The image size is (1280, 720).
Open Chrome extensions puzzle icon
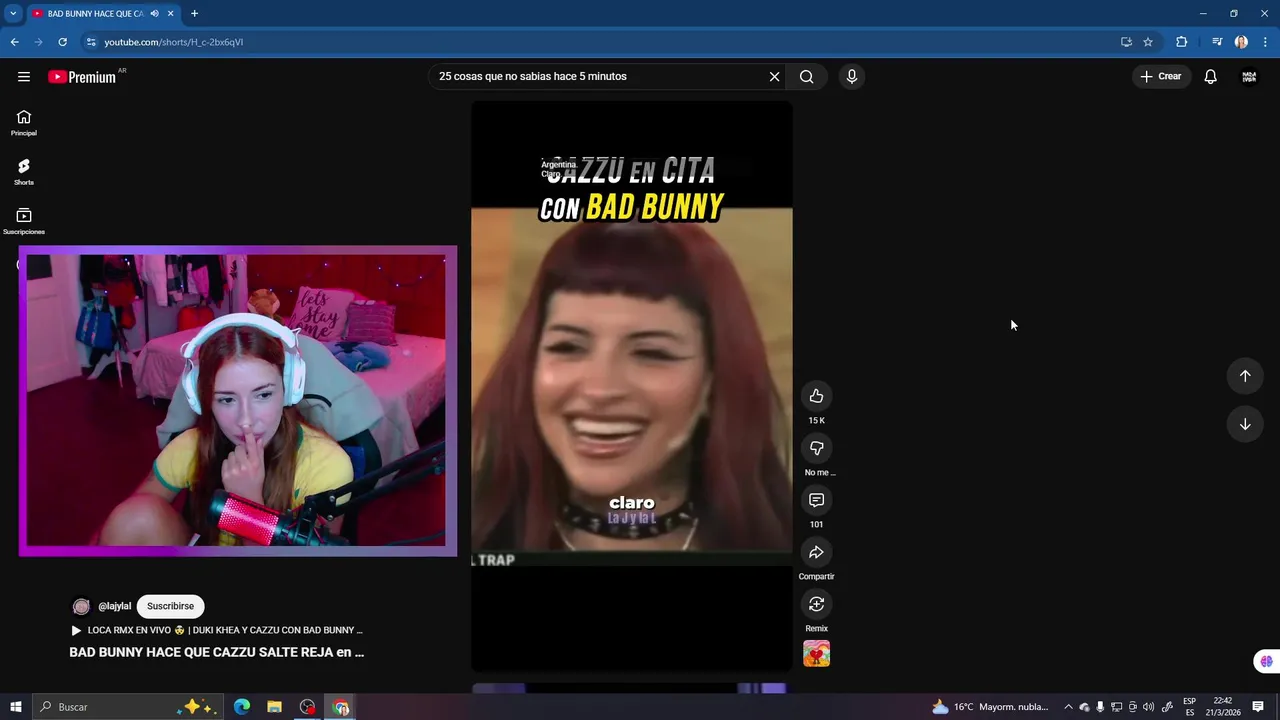click(x=1182, y=42)
